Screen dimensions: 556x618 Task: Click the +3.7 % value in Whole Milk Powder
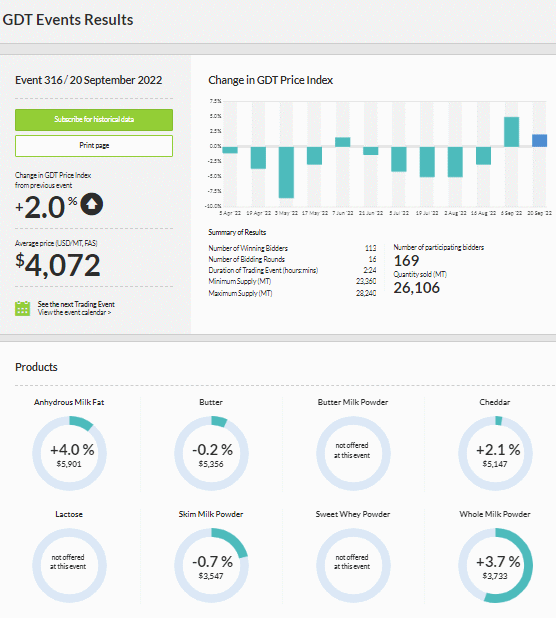498,562
